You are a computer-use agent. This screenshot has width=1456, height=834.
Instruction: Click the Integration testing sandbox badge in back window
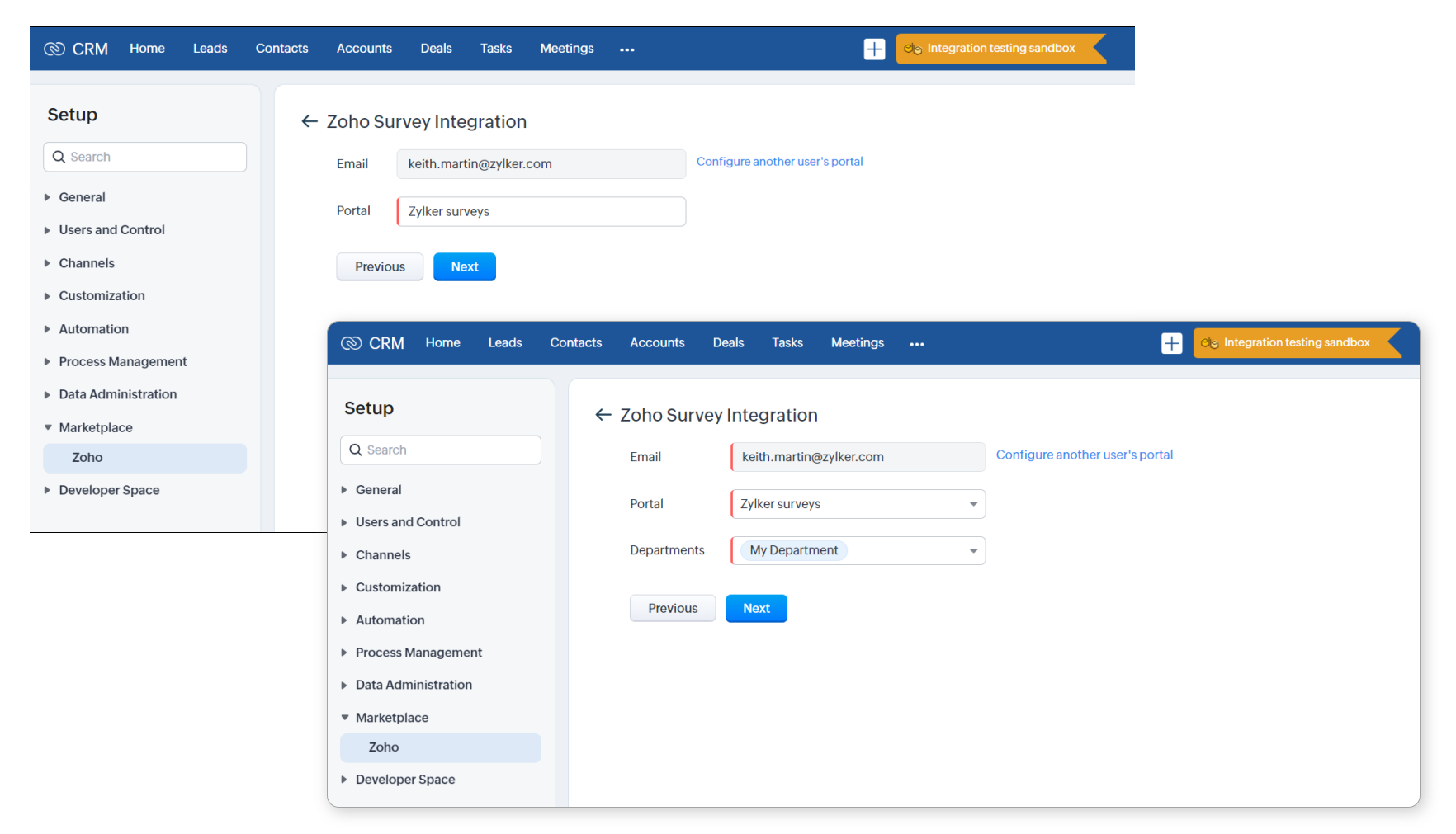(x=1001, y=49)
